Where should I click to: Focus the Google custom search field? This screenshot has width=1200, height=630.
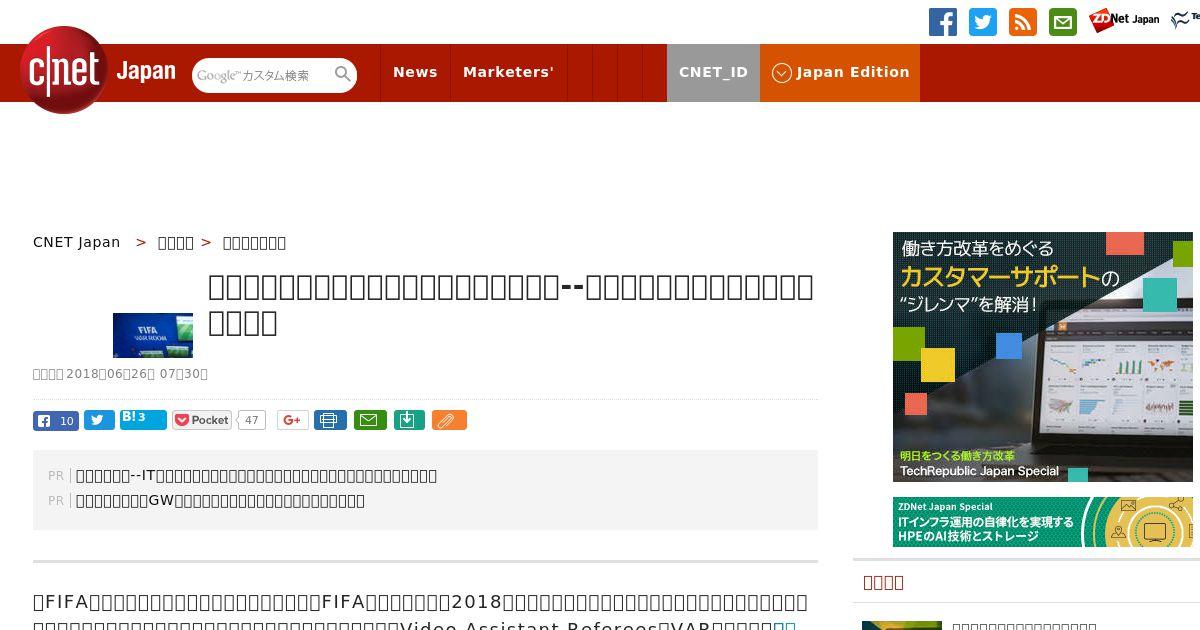[x=262, y=75]
